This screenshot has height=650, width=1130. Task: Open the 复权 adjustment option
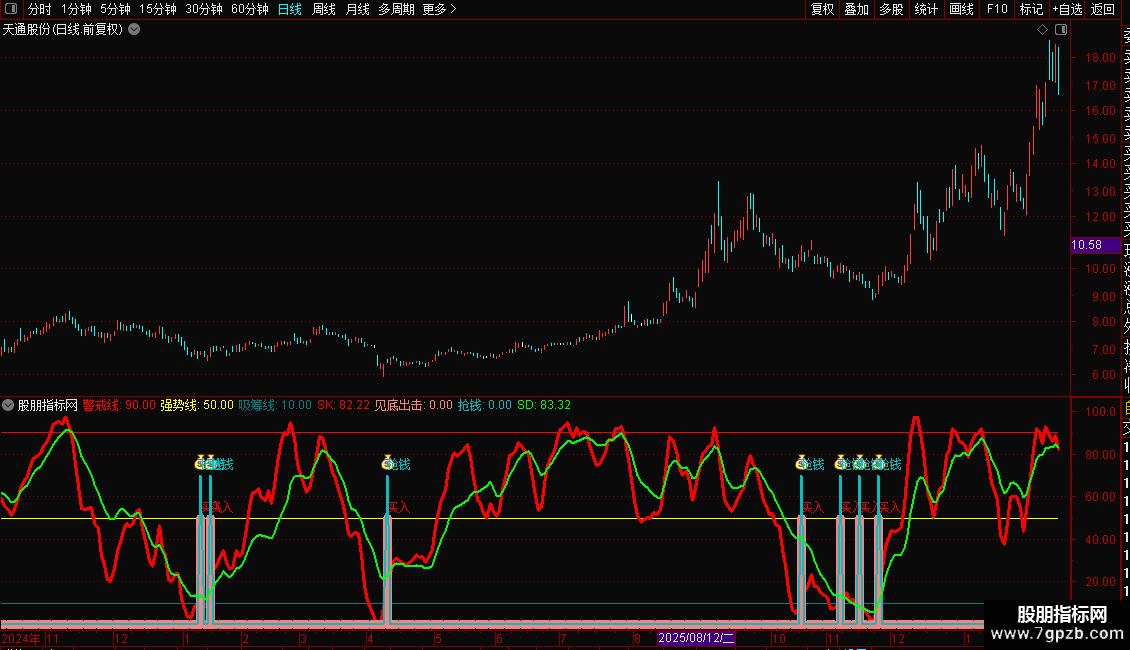pyautogui.click(x=822, y=9)
